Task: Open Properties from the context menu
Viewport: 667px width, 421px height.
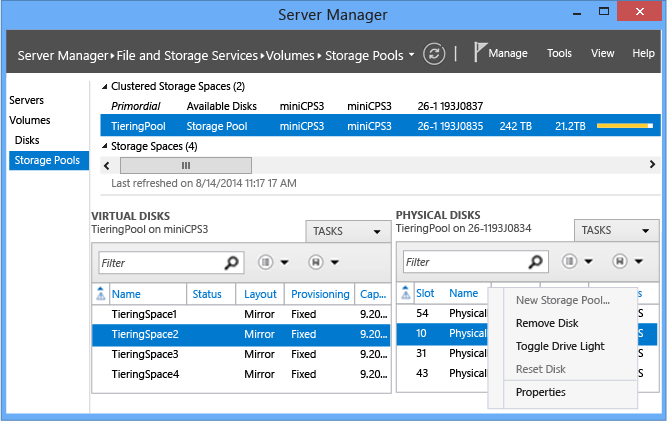Action: click(541, 392)
